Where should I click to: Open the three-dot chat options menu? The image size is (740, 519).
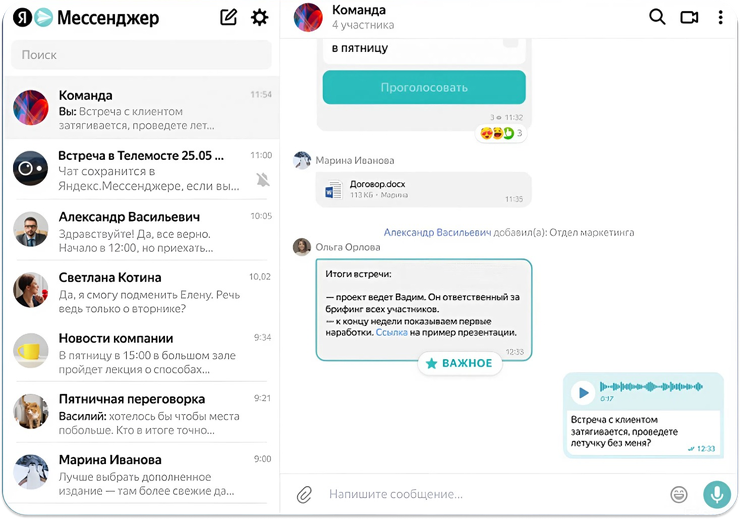[x=720, y=17]
